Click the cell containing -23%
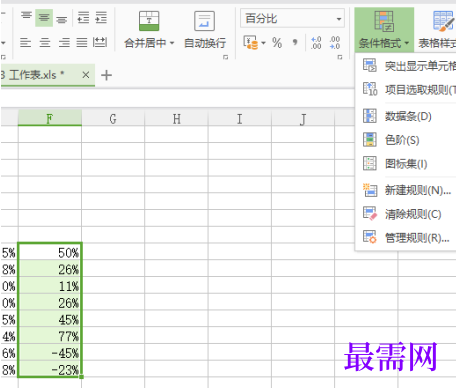 click(x=50, y=369)
